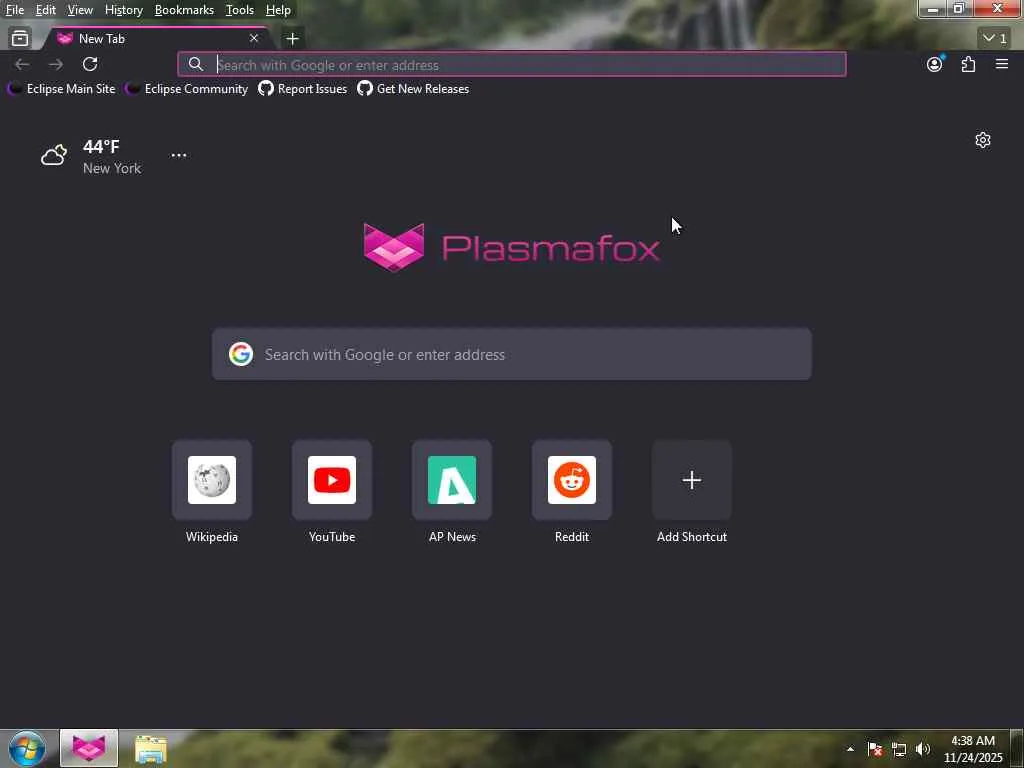Viewport: 1024px width, 768px height.
Task: Click the network tray icon
Action: point(899,749)
